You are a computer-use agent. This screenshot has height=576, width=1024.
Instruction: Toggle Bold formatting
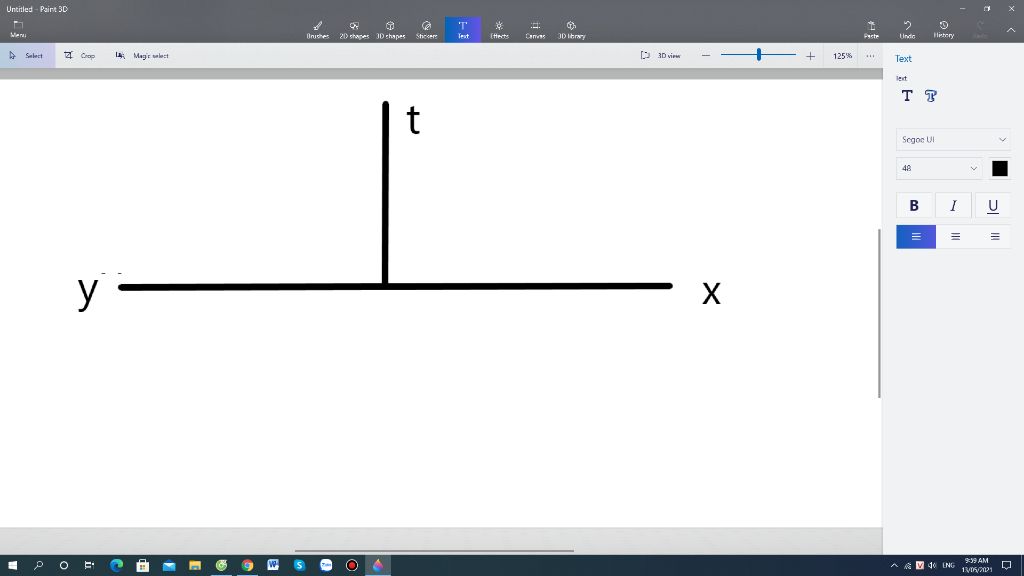914,206
